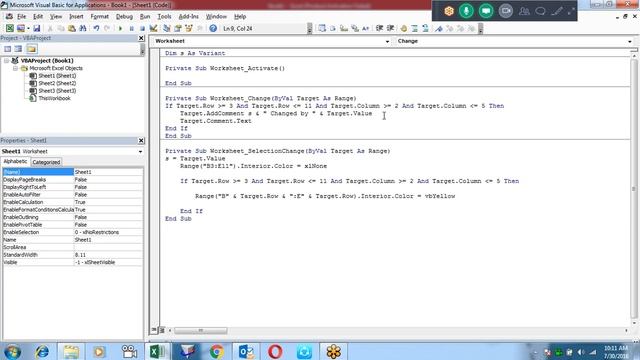Open the Object Browser toolbar icon
This screenshot has width=640, height=360.
tap(189, 28)
